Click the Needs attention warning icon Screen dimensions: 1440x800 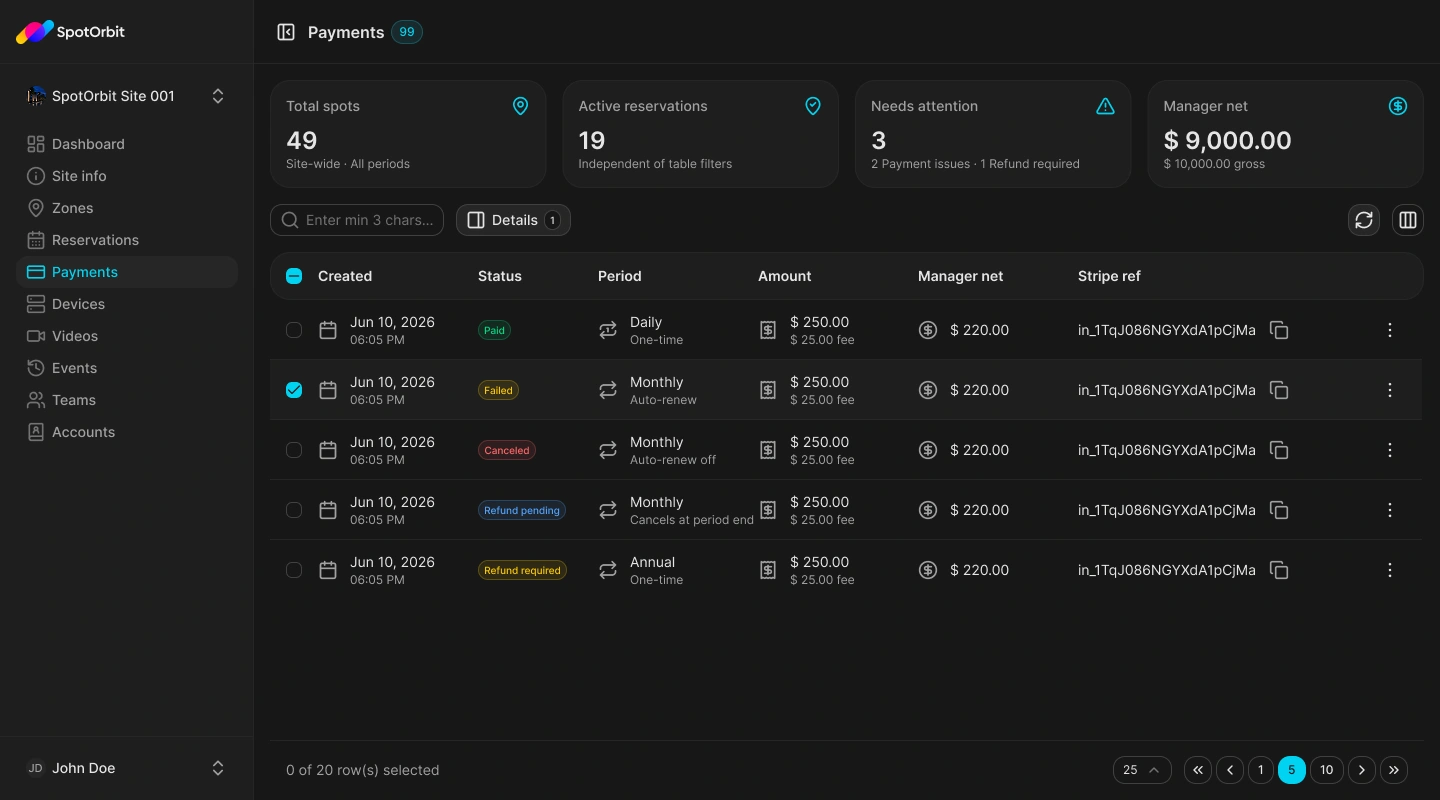coord(1105,106)
